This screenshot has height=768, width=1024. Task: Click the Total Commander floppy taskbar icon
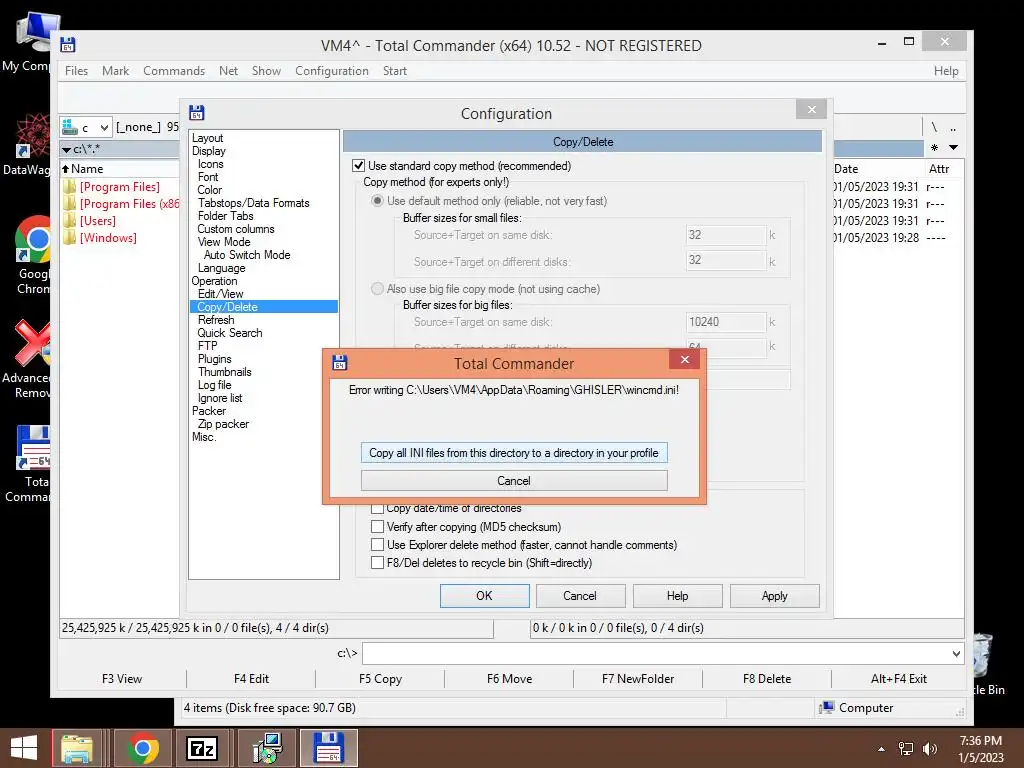[328, 748]
